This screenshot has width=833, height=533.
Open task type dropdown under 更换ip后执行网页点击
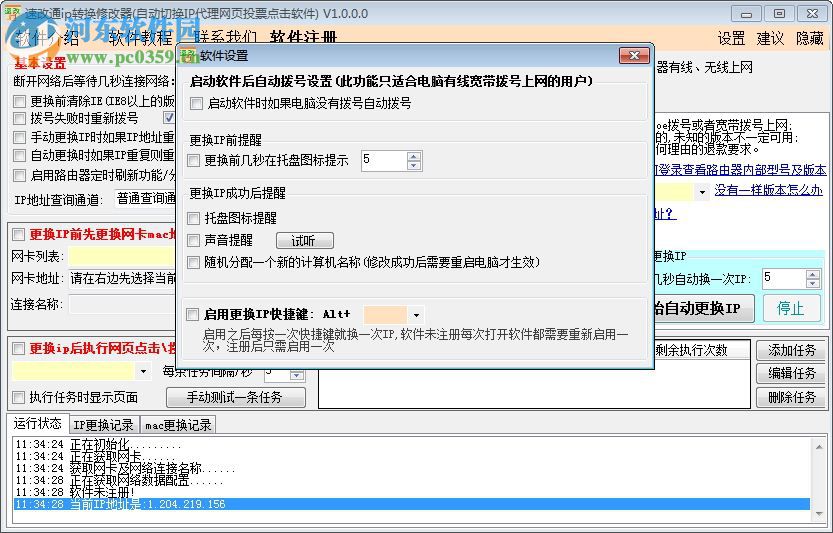[x=143, y=371]
